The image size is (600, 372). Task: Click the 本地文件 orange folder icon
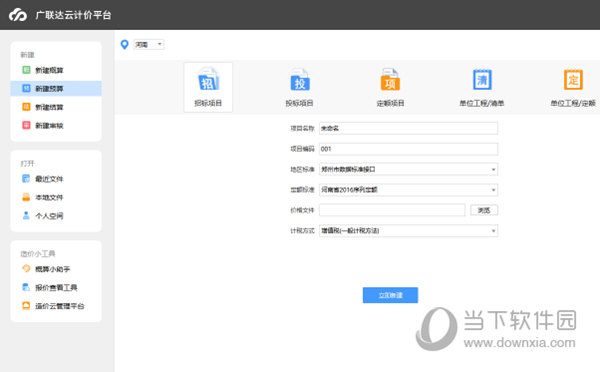coord(26,197)
